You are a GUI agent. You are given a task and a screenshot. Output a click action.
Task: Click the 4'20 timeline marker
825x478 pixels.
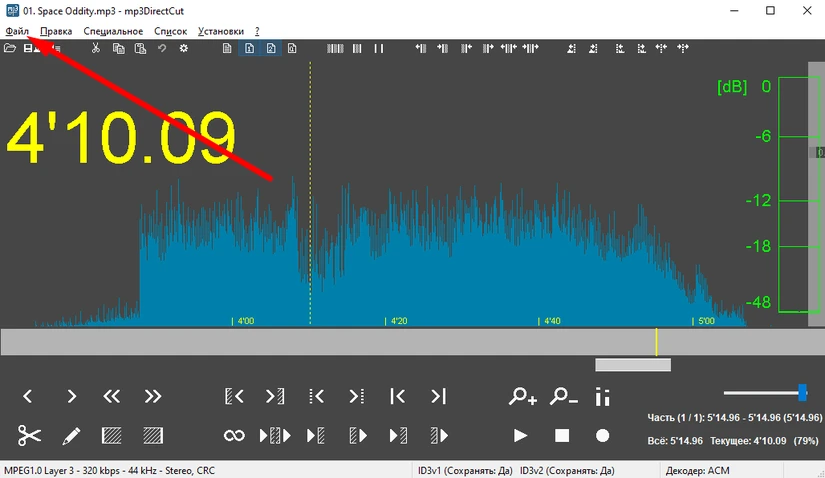click(396, 321)
